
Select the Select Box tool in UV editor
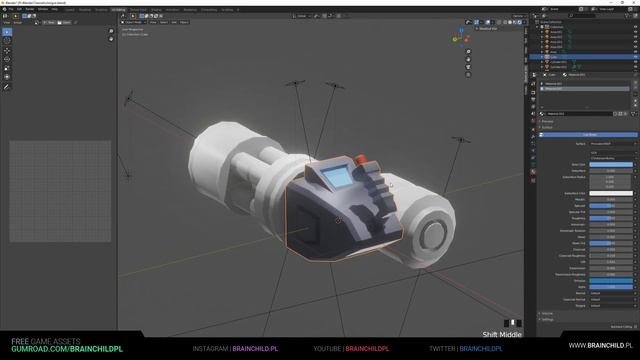click(7, 32)
